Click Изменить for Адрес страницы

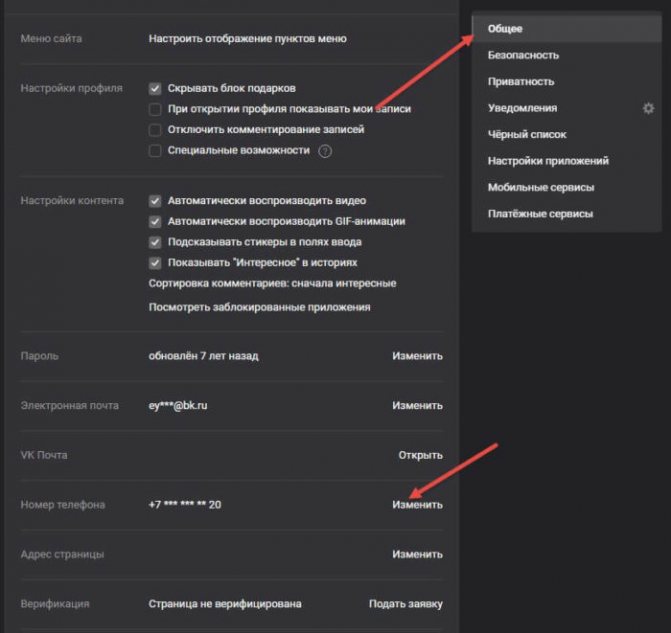(x=417, y=555)
